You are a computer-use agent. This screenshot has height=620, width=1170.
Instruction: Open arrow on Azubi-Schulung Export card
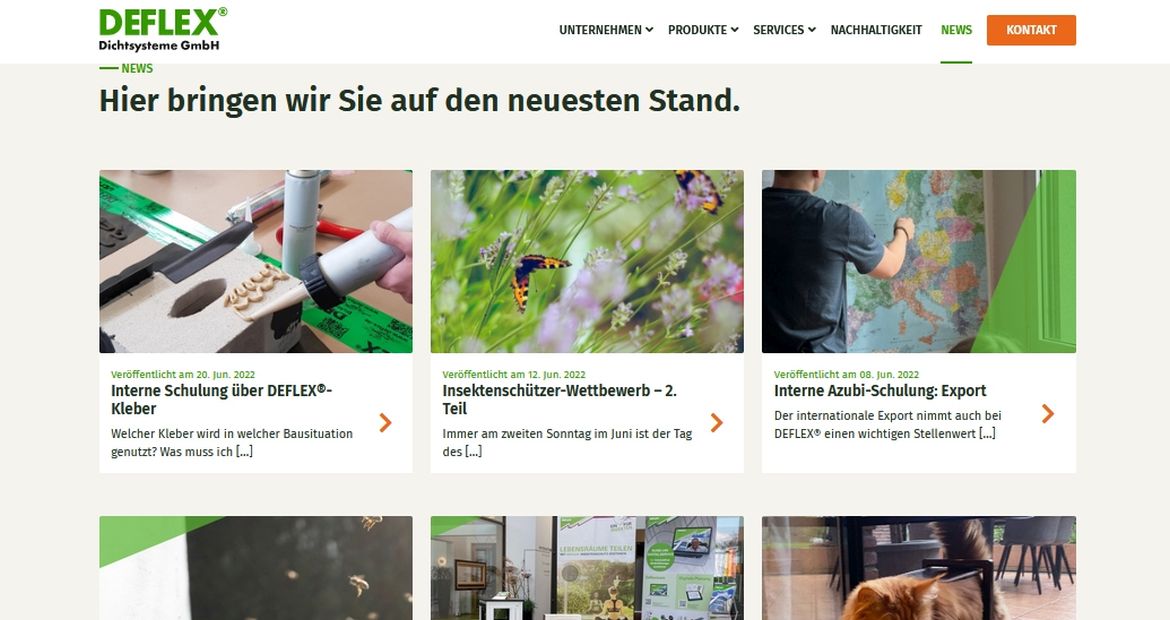coord(1048,413)
